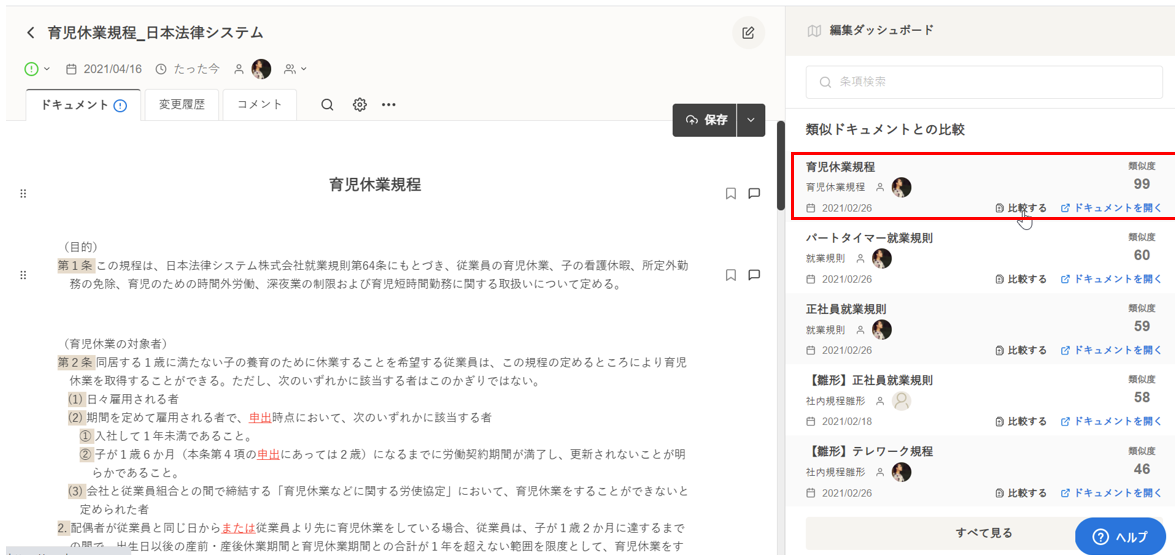This screenshot has width=1175, height=555.
Task: Switch to the コメント tab
Action: coord(259,105)
